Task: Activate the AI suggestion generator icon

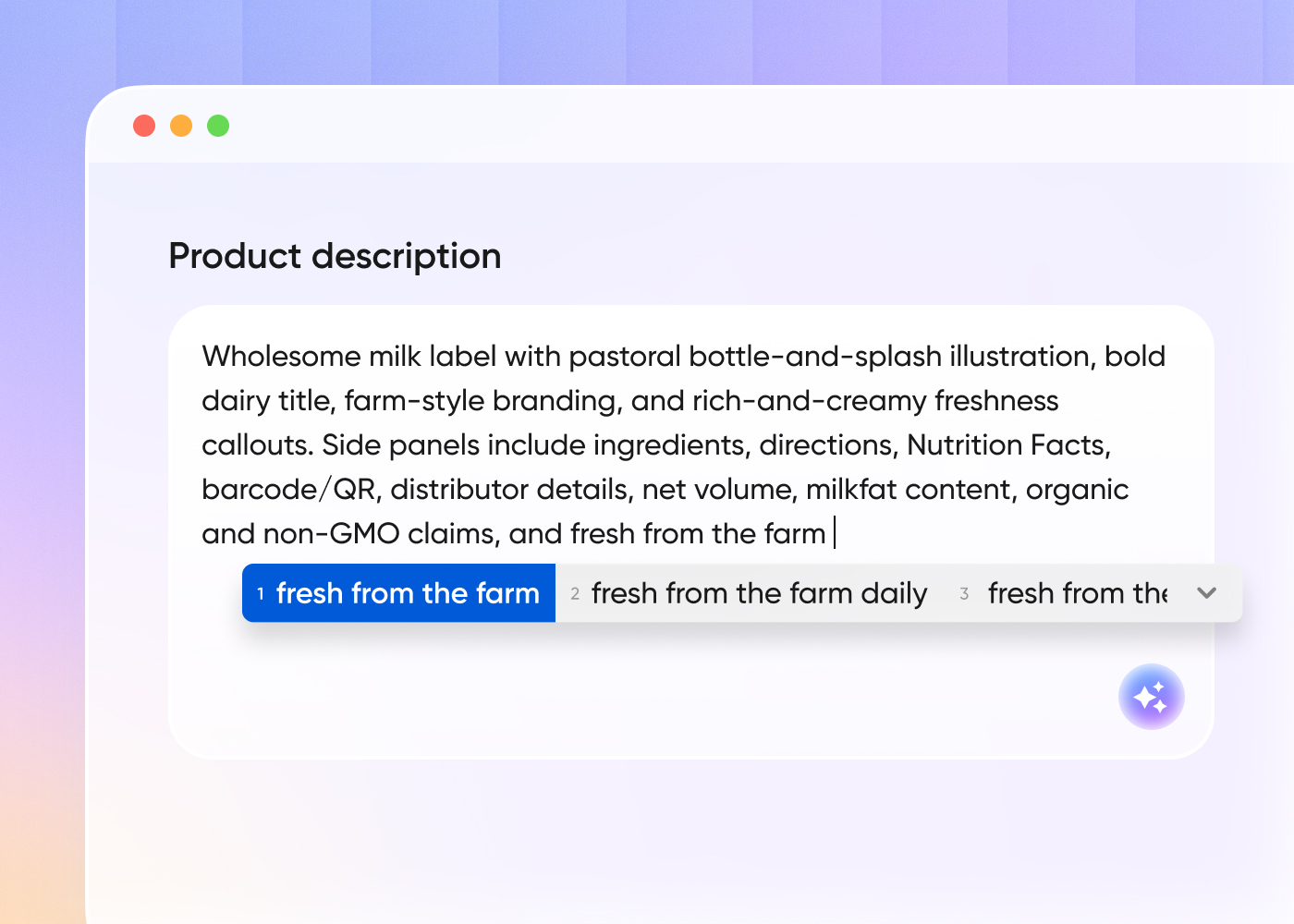Action: coord(1152,697)
